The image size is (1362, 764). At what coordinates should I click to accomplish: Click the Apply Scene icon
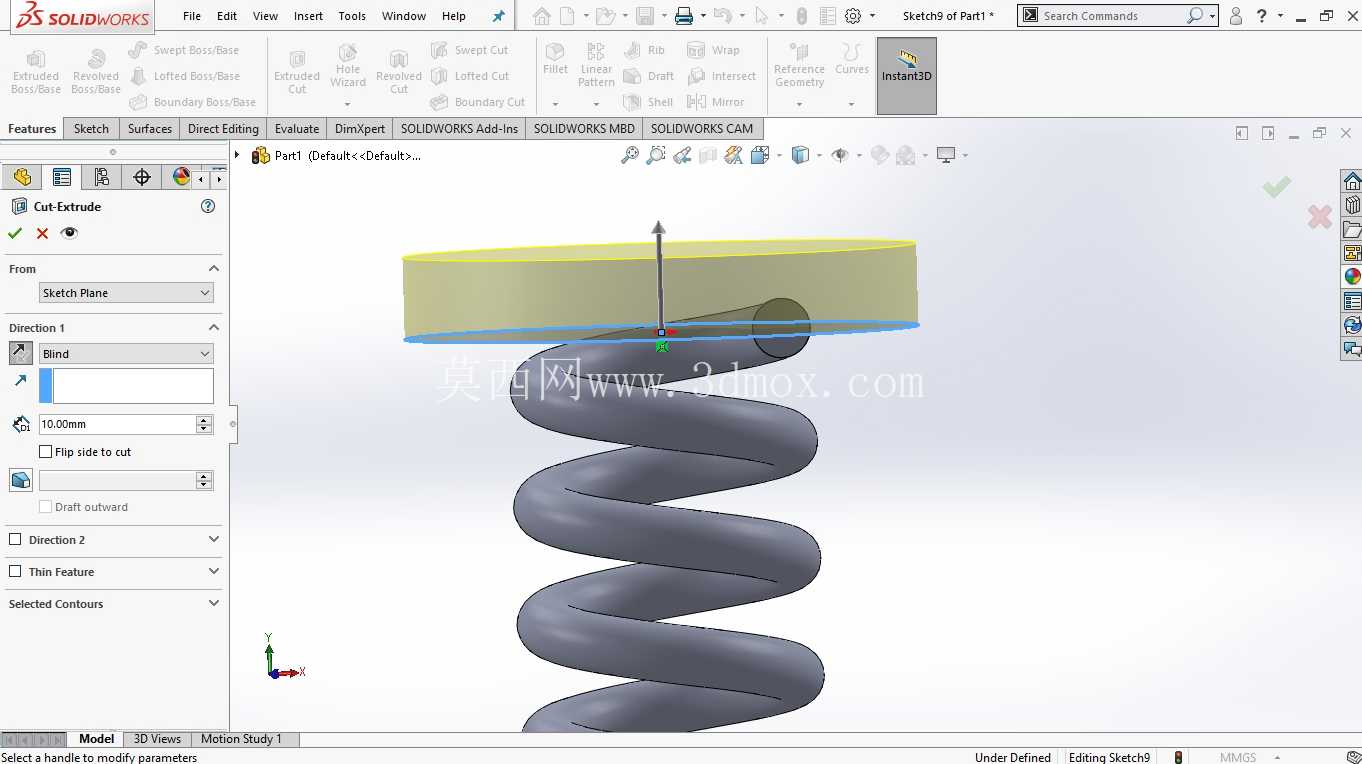906,155
